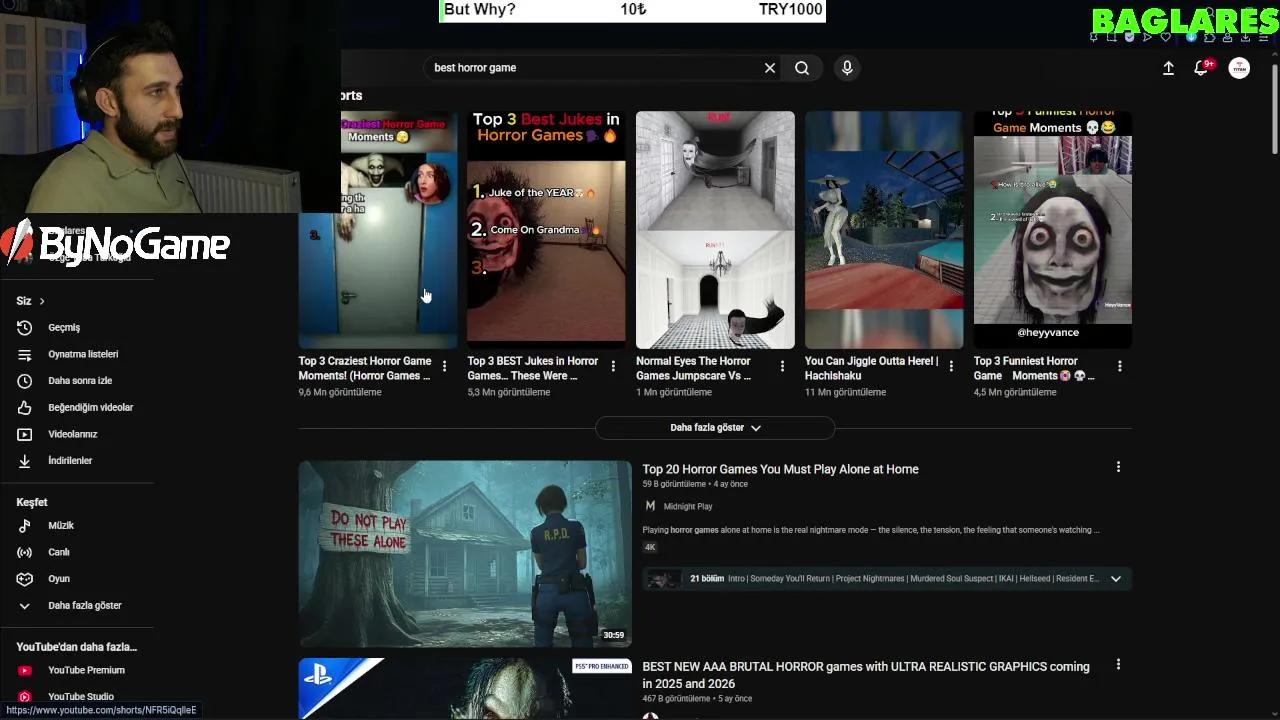Image resolution: width=1280 pixels, height=720 pixels.
Task: Open options menu for BEST Jukes short
Action: pyautogui.click(x=613, y=367)
